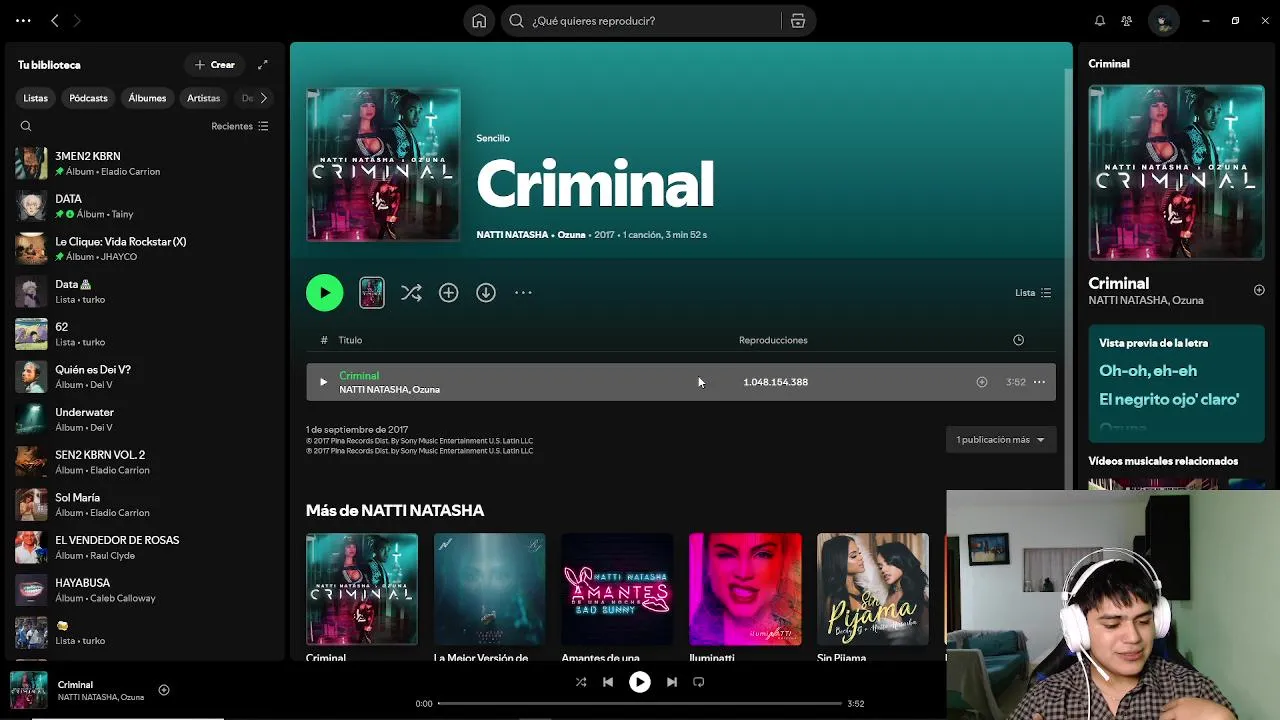Open EL VENDEDOR DE ROSAS album
The height and width of the screenshot is (720, 1280).
(145, 547)
